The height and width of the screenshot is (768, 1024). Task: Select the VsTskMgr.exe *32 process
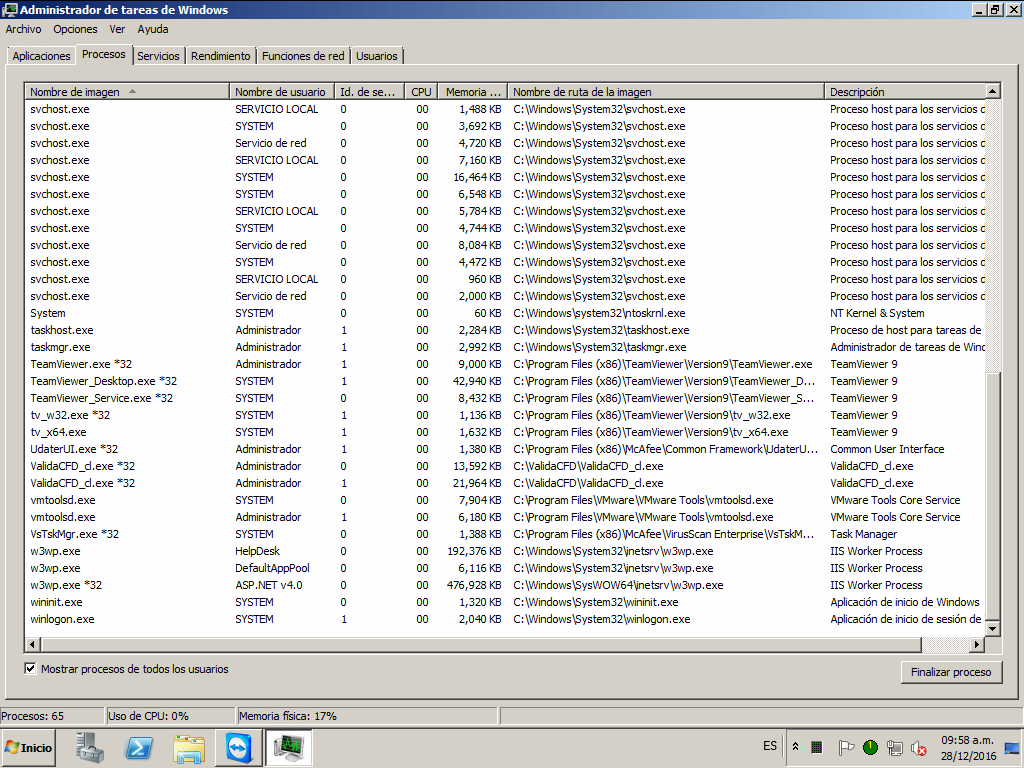[x=505, y=534]
